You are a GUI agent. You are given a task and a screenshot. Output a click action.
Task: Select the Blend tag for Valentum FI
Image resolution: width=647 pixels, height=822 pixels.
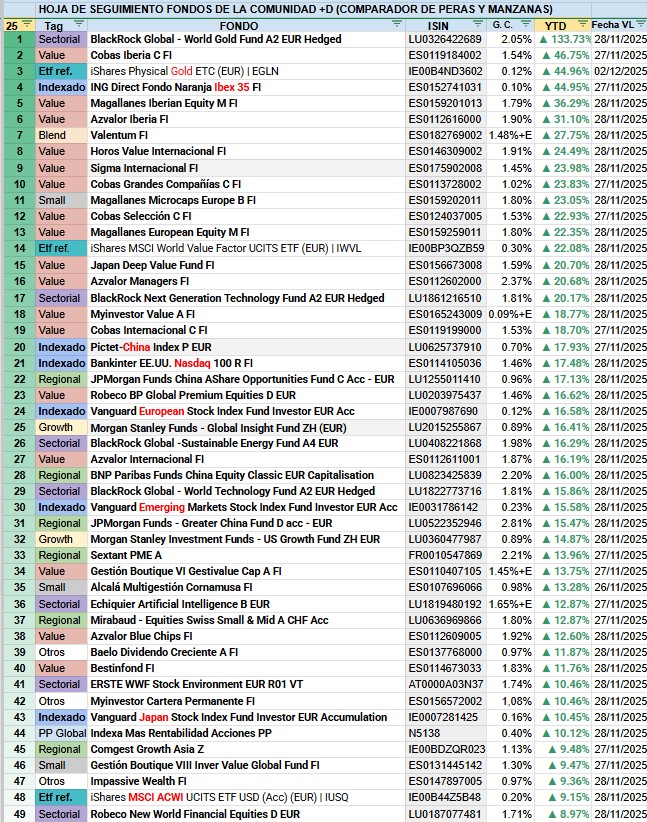pos(52,136)
